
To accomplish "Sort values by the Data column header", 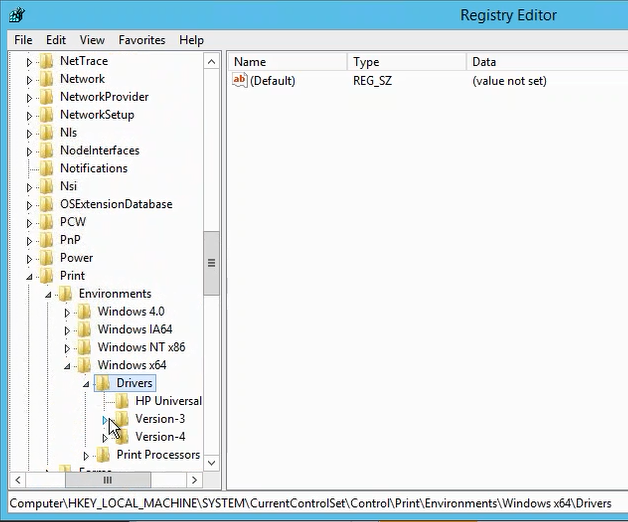I will (x=547, y=62).
